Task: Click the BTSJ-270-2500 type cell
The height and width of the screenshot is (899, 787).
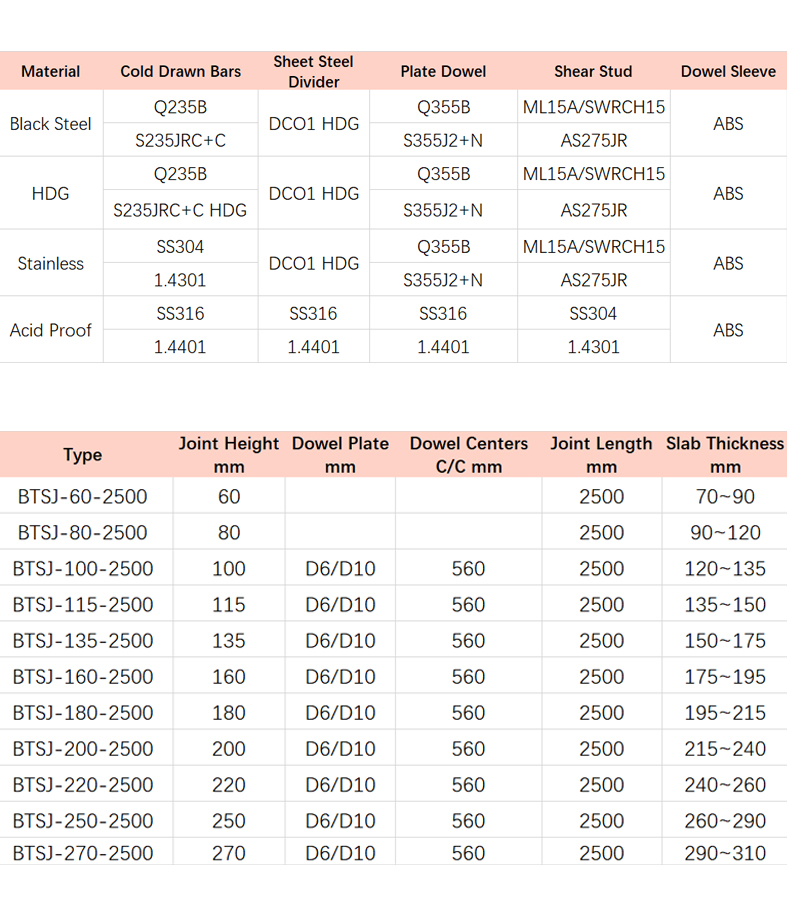Action: (x=83, y=853)
